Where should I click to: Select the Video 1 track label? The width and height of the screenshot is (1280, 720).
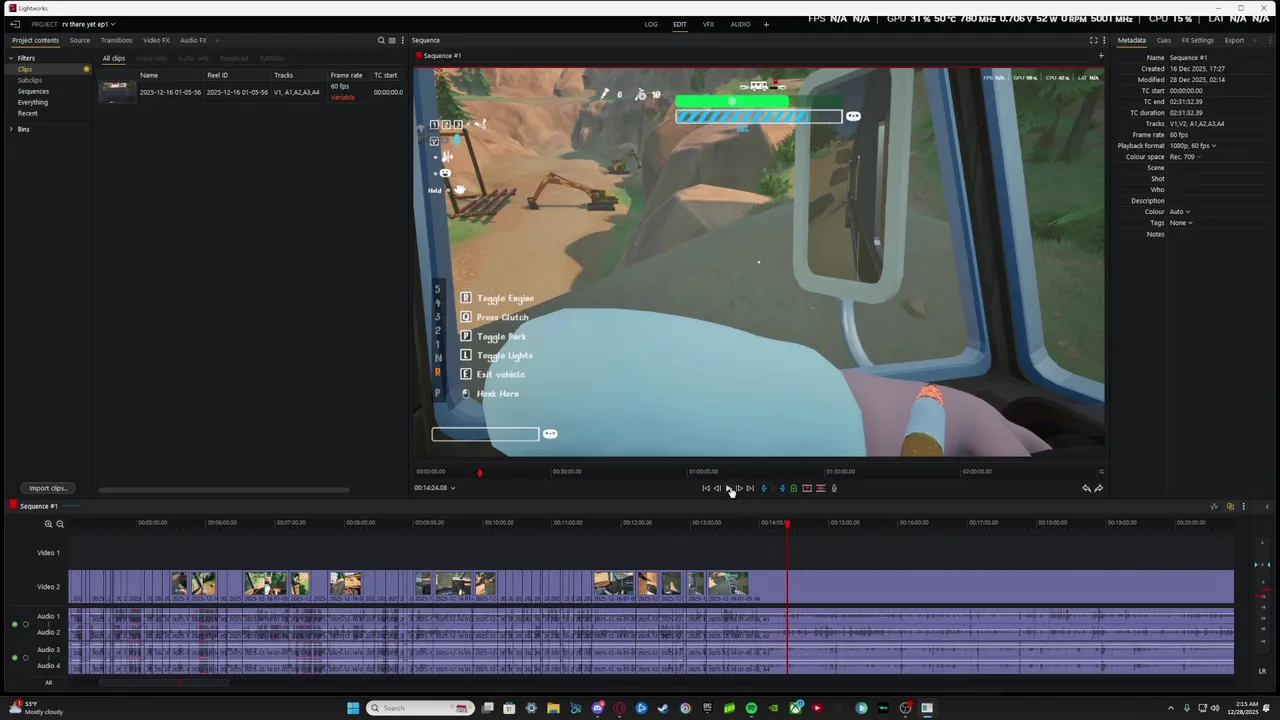[48, 552]
